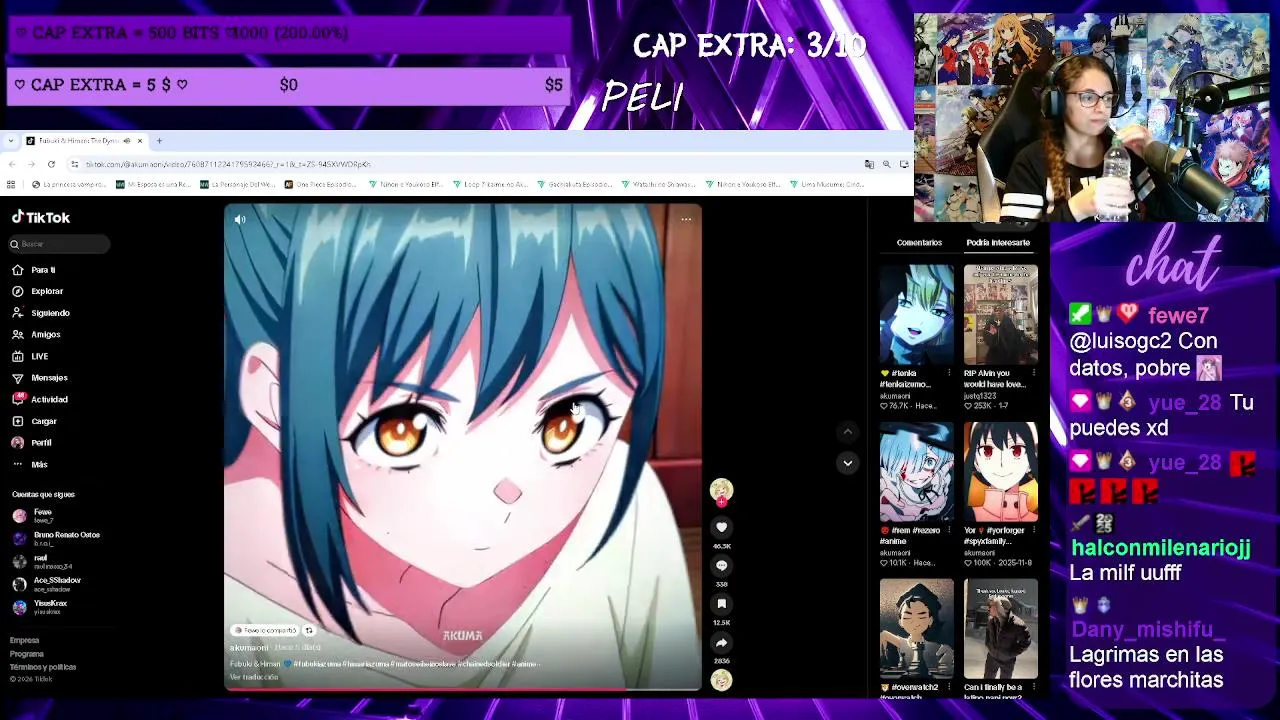Screen dimensions: 1280x720
Task: Switch to the Podría interesarte tab
Action: [x=998, y=243]
